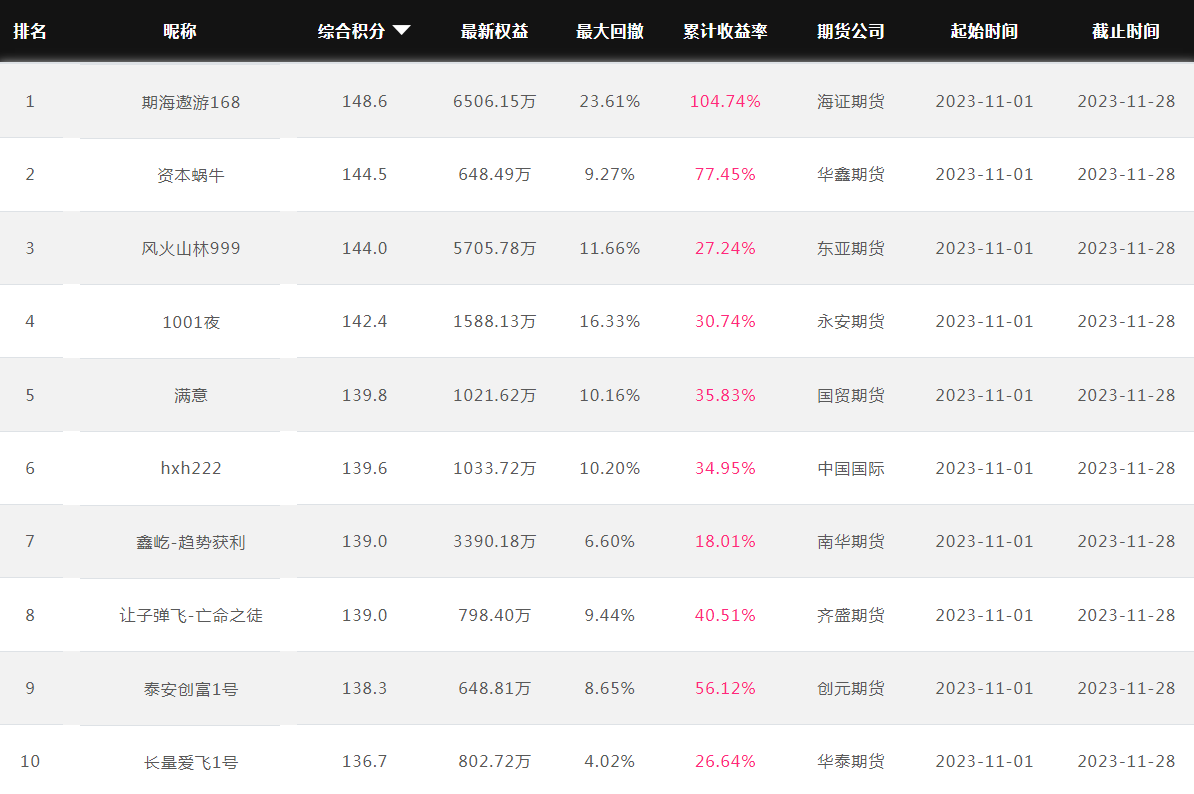Select score 139.6
Image resolution: width=1194 pixels, height=794 pixels.
pos(365,468)
